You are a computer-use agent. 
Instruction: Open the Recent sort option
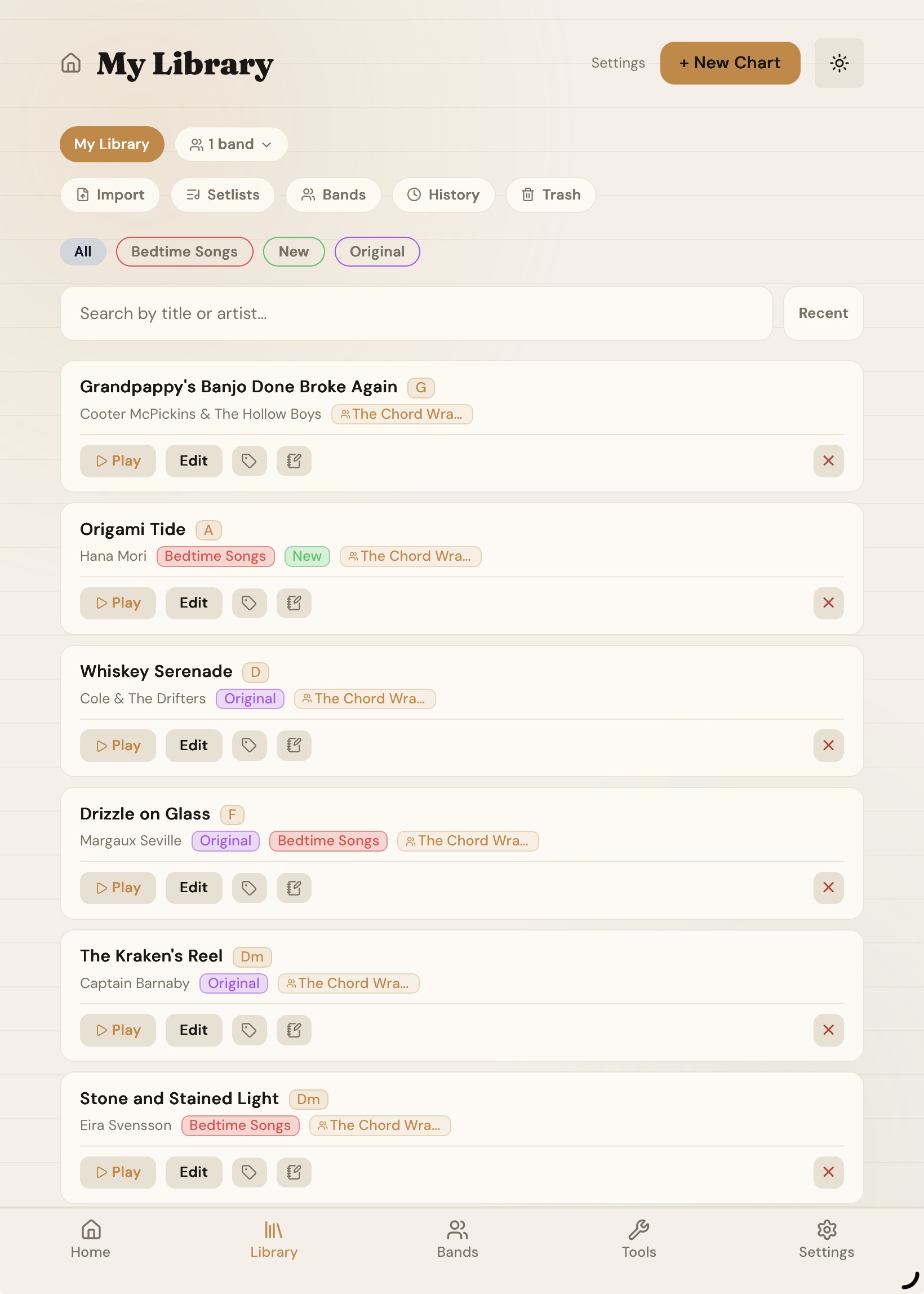(823, 313)
